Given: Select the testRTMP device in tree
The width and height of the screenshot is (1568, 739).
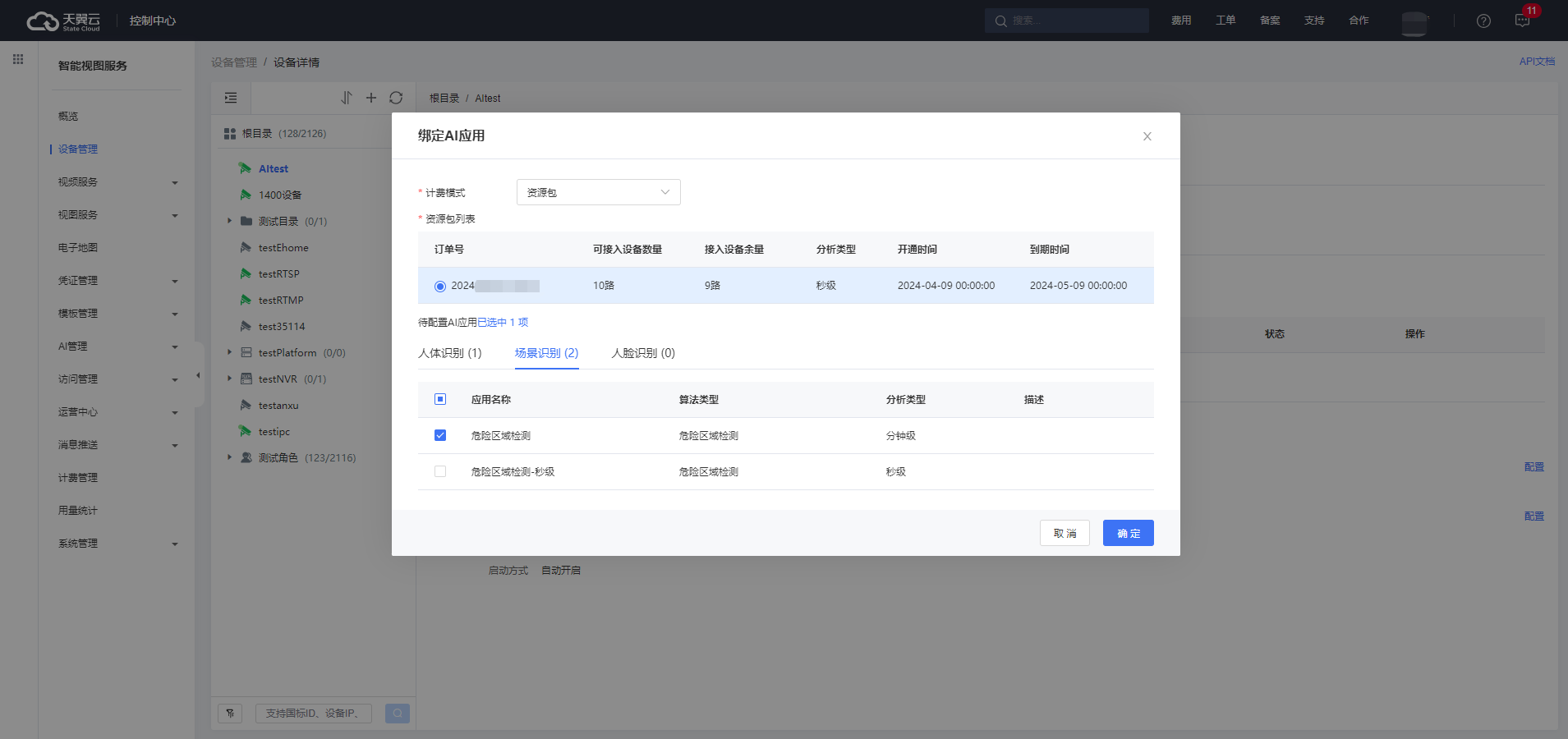Looking at the screenshot, I should [x=281, y=301].
